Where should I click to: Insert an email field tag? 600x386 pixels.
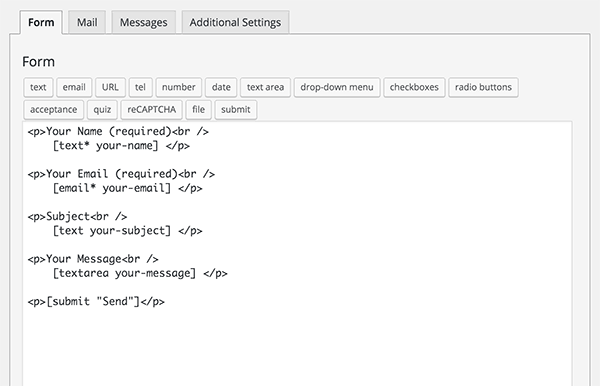point(74,87)
